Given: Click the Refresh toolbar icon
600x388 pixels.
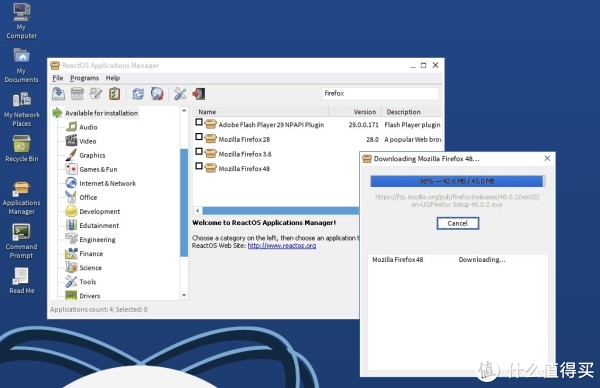Looking at the screenshot, I should click(x=138, y=93).
